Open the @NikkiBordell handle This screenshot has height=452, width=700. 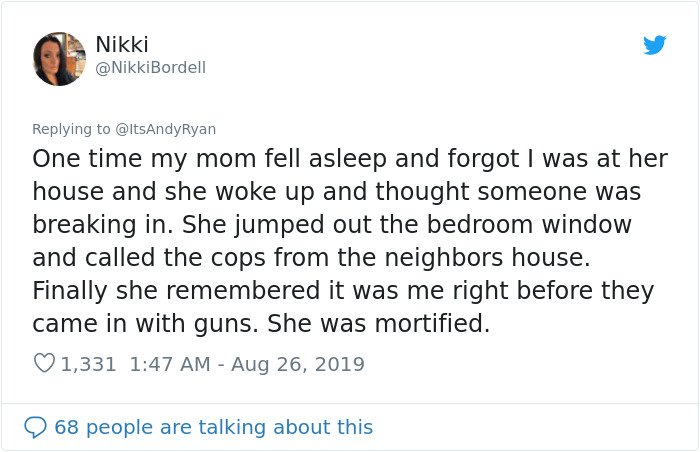pos(151,67)
